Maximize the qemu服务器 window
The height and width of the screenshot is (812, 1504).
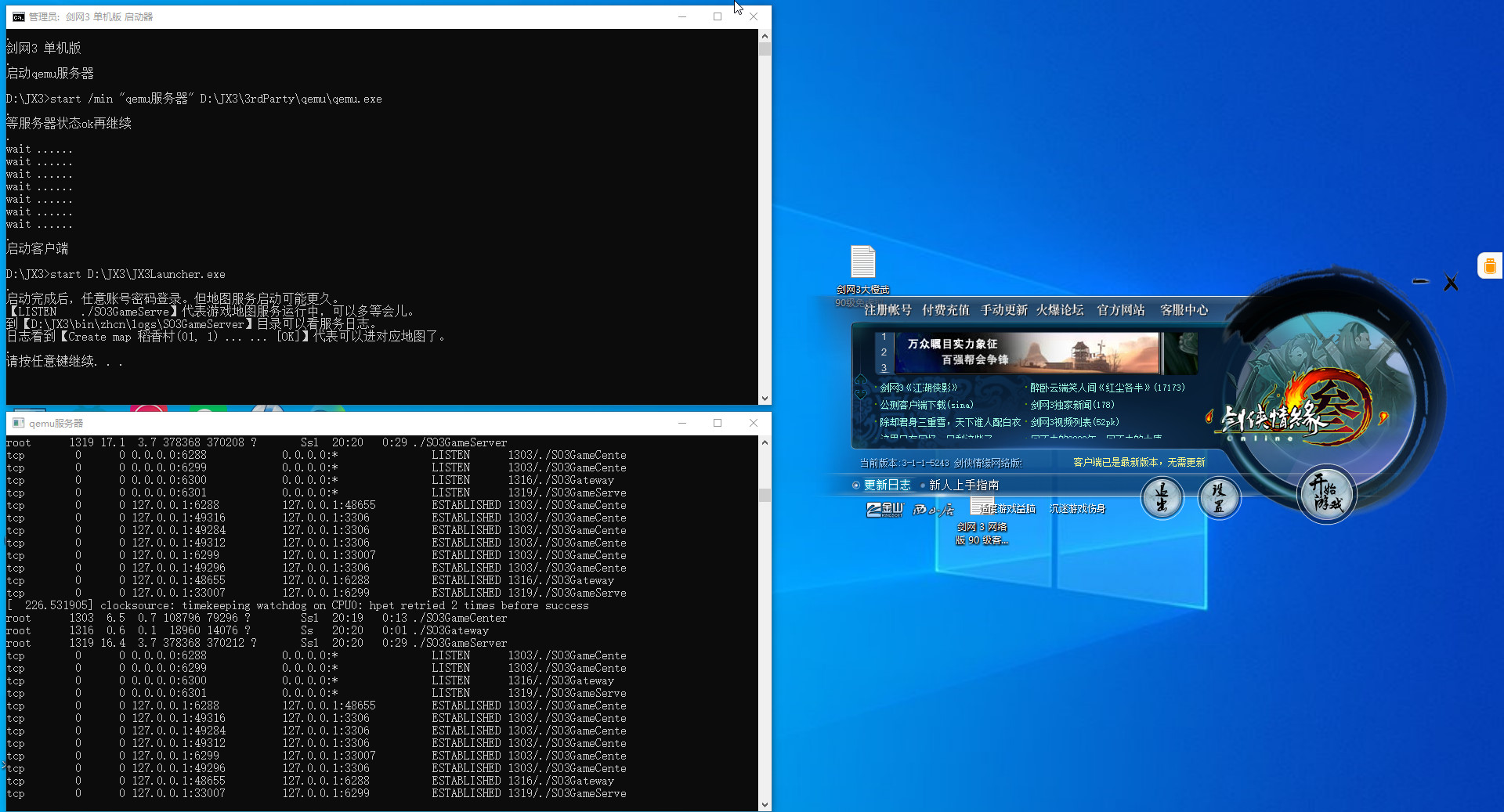tap(717, 423)
